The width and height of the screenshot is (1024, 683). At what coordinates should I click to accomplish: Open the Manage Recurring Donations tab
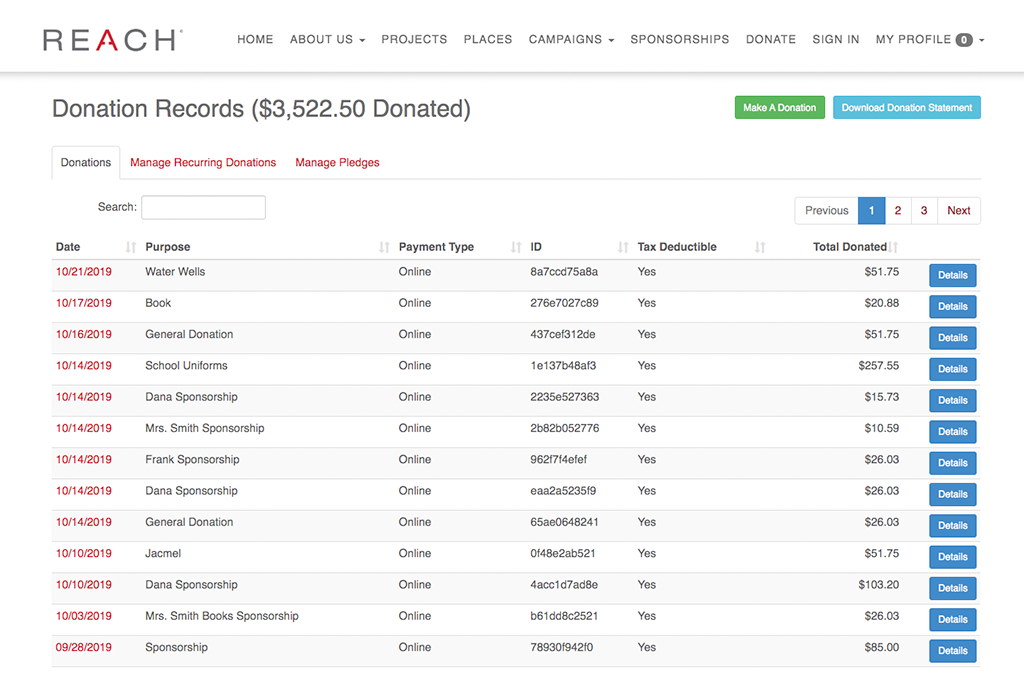coord(203,162)
